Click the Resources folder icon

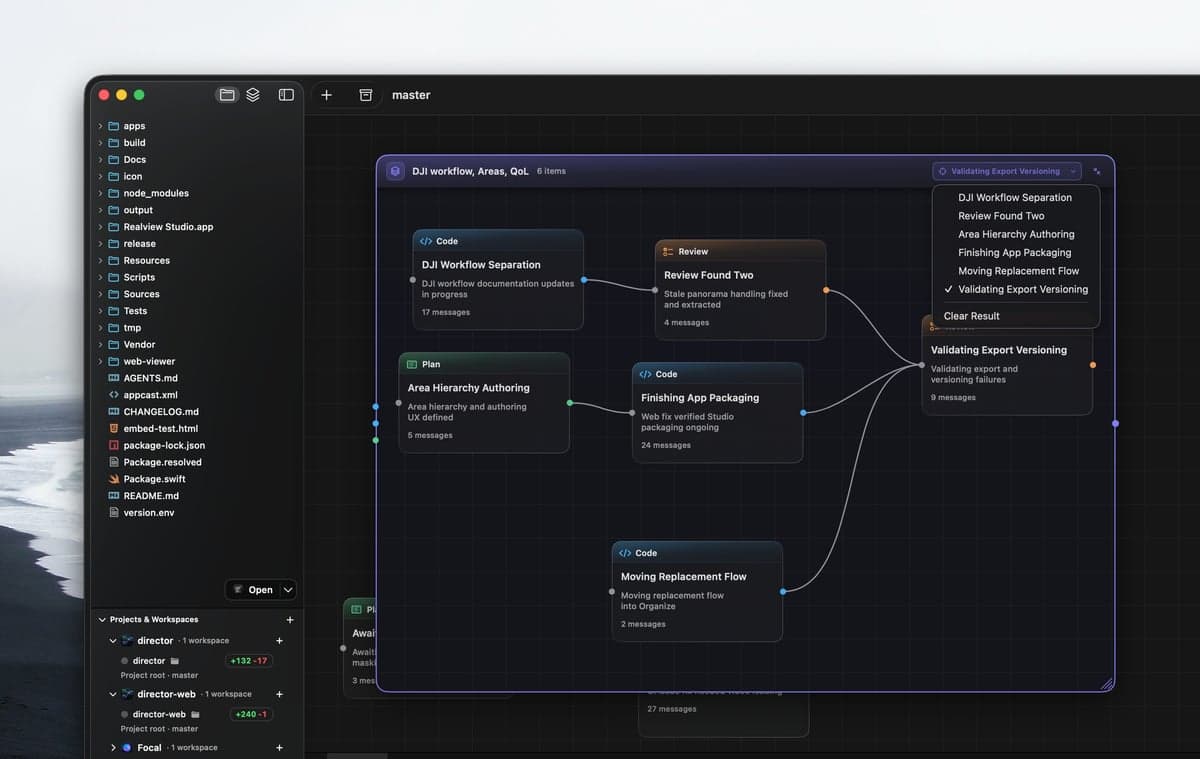click(114, 260)
